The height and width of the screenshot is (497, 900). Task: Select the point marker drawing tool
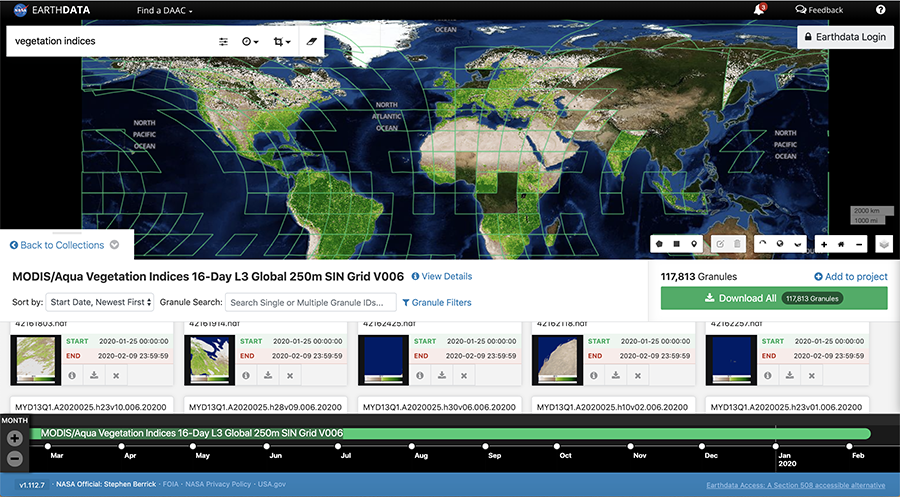[x=694, y=244]
